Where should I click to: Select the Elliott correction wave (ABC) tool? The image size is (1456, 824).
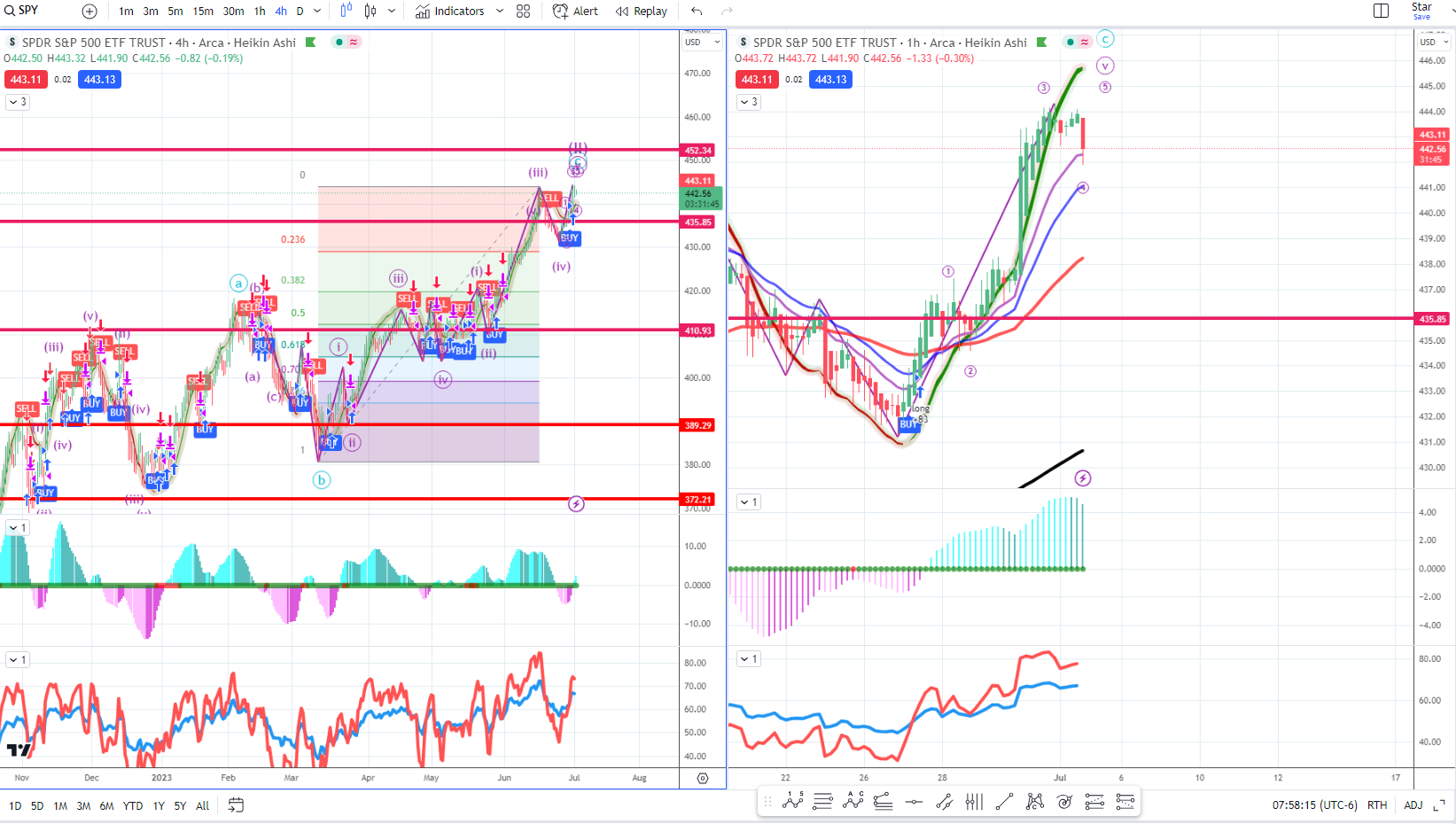click(x=853, y=802)
